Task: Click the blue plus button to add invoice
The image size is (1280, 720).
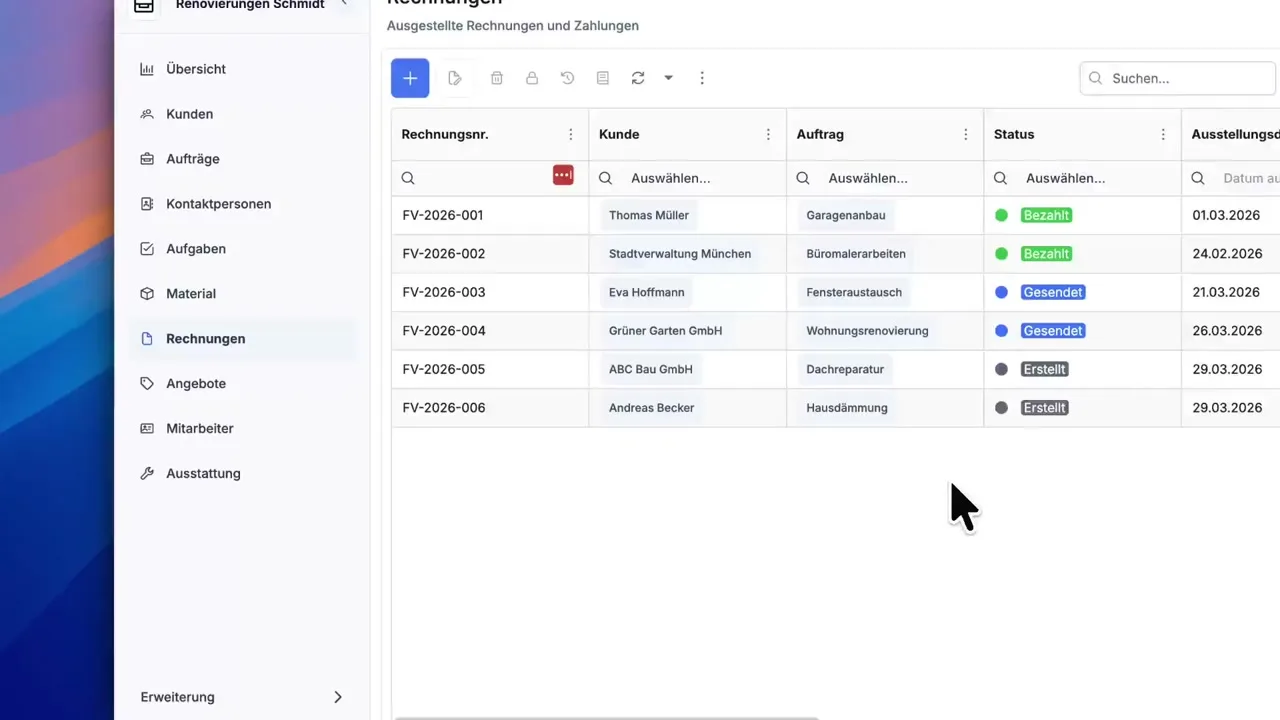Action: point(410,78)
